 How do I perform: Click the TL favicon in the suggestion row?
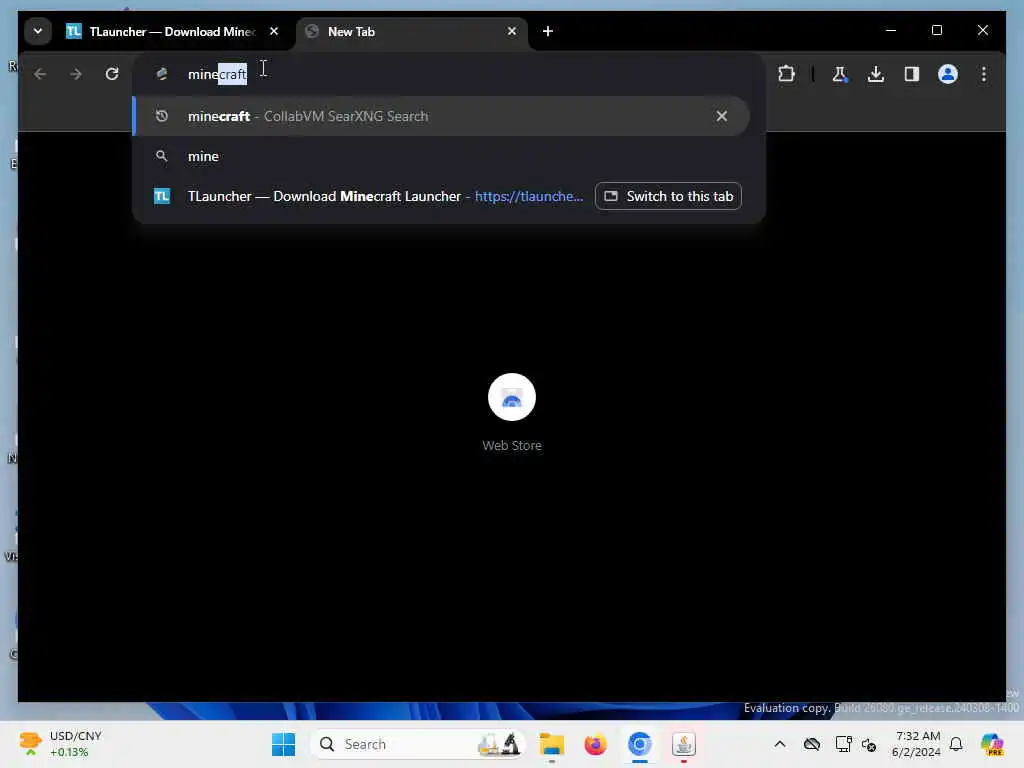pyautogui.click(x=162, y=196)
